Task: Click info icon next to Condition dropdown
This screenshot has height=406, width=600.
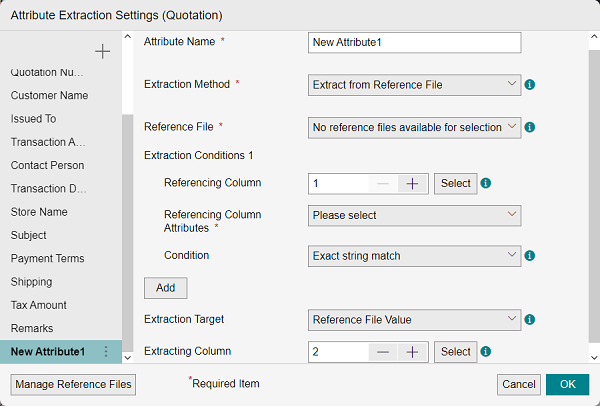Action: tap(530, 256)
